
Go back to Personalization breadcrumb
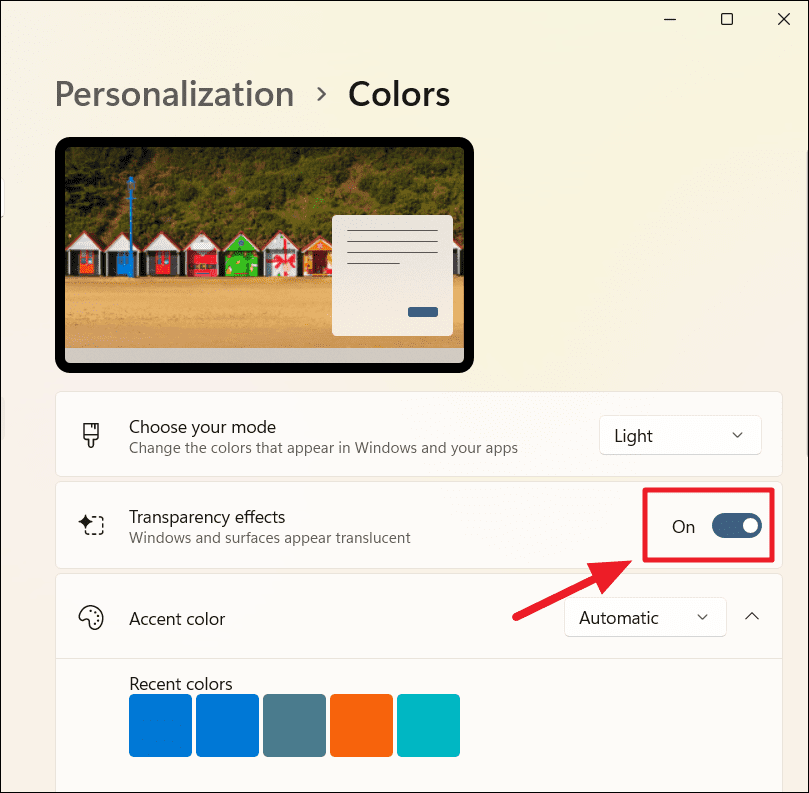(x=174, y=94)
